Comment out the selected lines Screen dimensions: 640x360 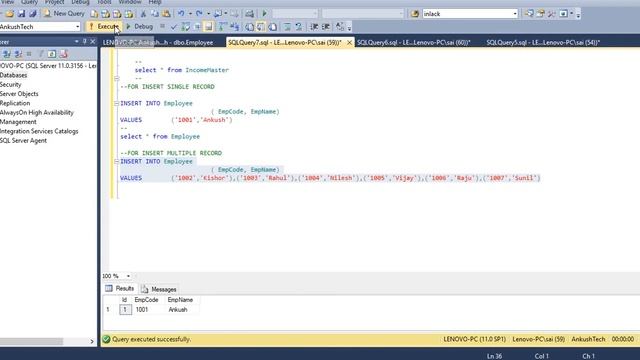[x=287, y=27]
